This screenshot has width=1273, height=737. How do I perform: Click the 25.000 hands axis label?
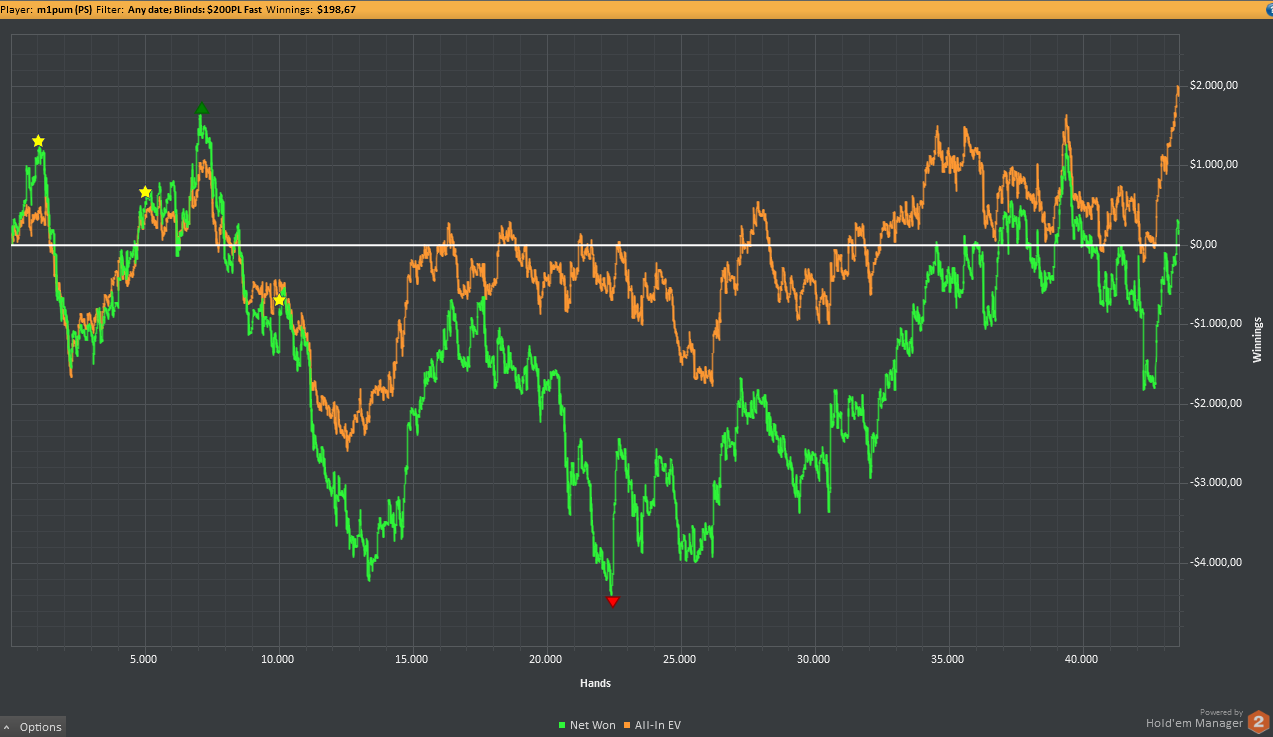680,659
